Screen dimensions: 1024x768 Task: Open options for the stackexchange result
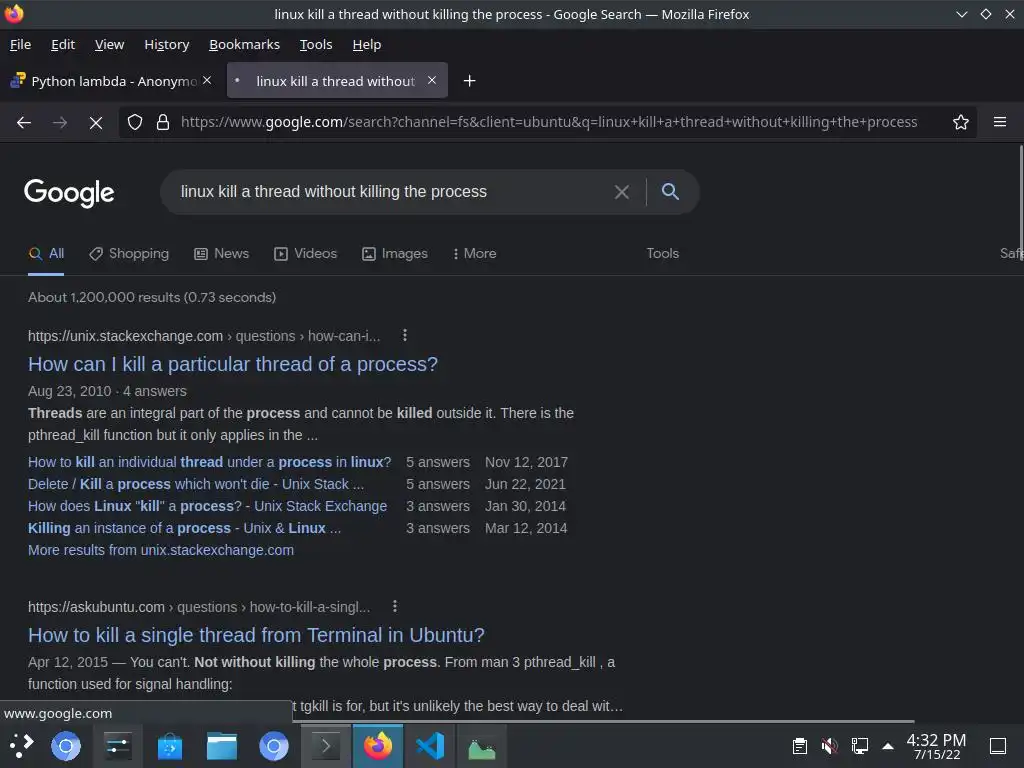(x=405, y=335)
